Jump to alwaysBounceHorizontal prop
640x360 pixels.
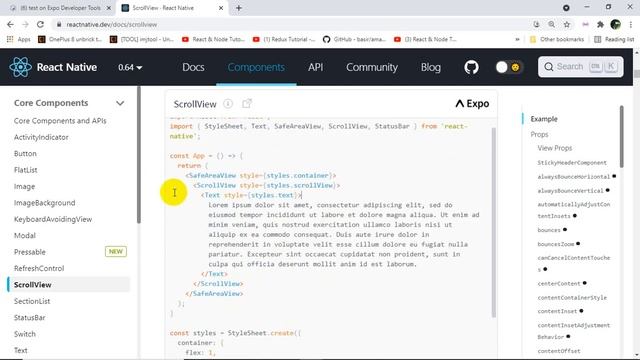pos(573,176)
